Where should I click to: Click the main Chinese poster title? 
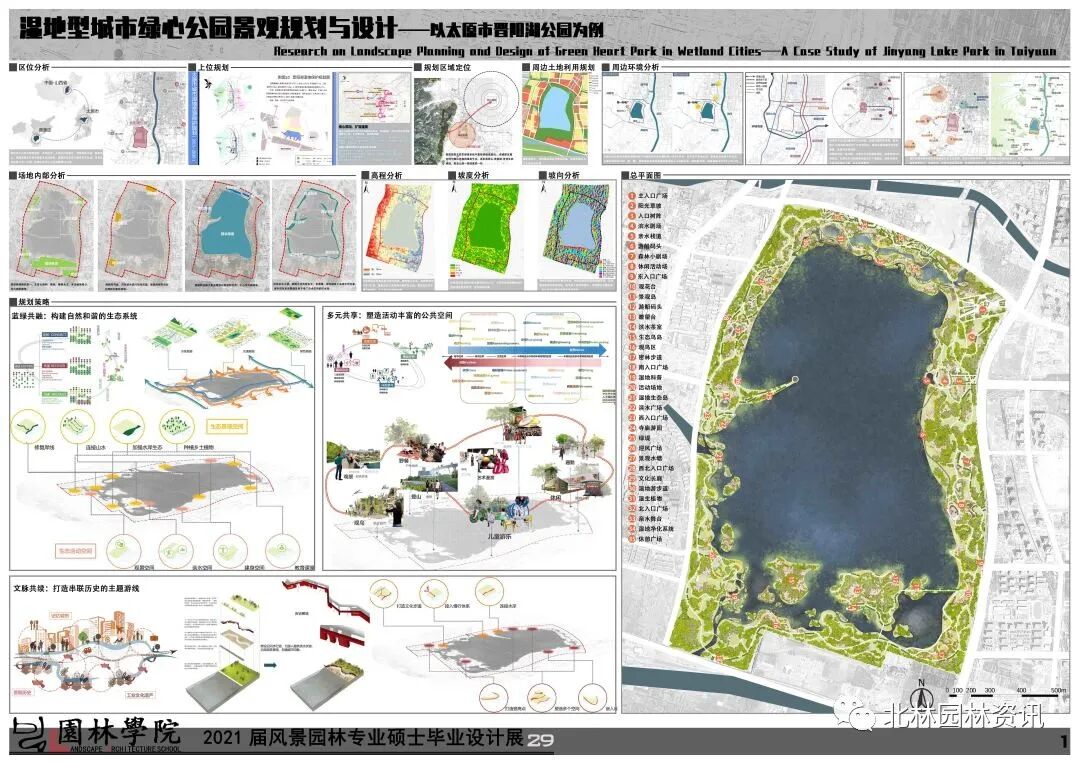coord(311,28)
